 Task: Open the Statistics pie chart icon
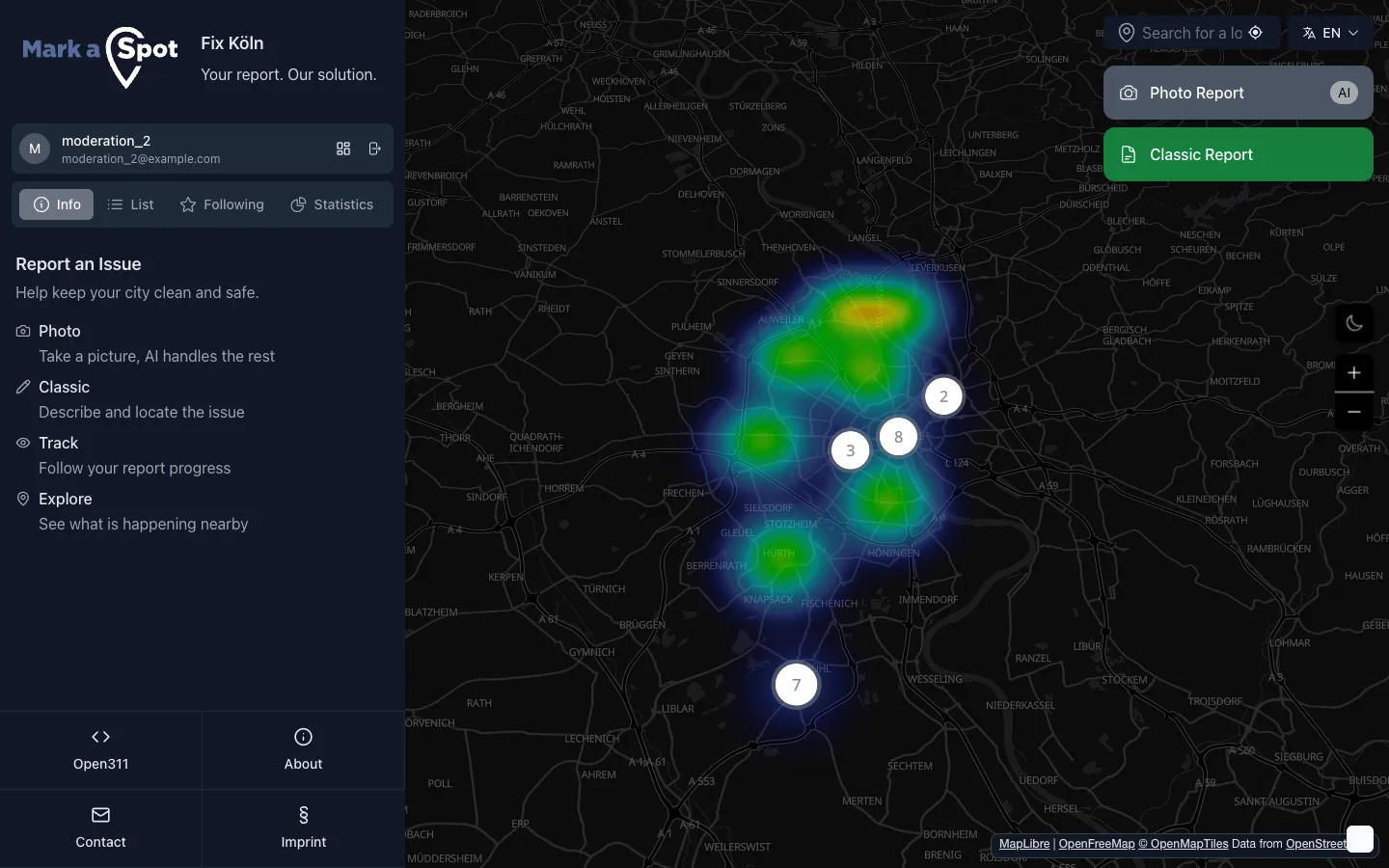coord(296,204)
